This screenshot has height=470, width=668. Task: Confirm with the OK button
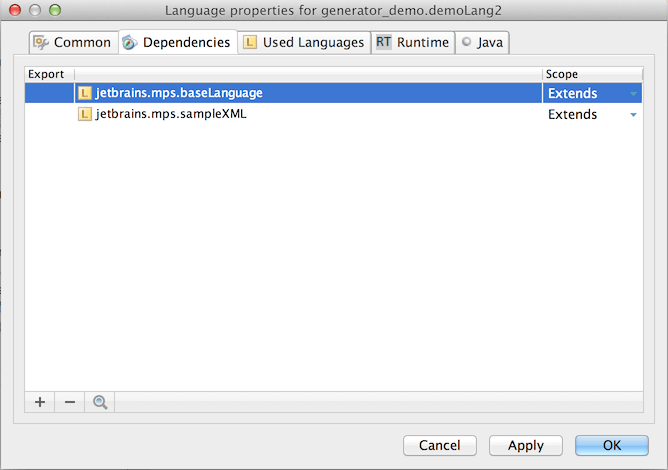[612, 445]
